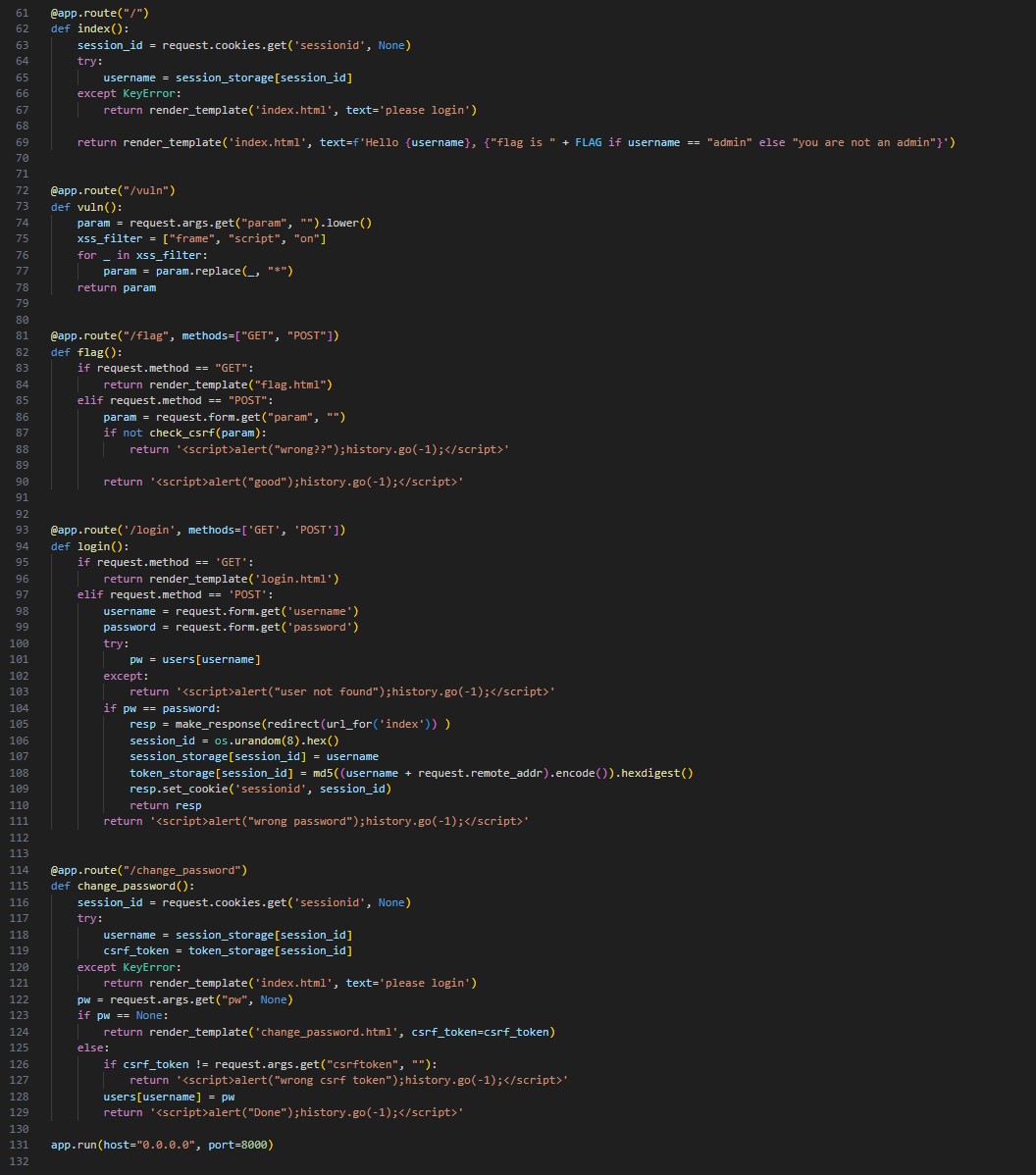Click the render_template('change_password.html') return line

(329, 1032)
